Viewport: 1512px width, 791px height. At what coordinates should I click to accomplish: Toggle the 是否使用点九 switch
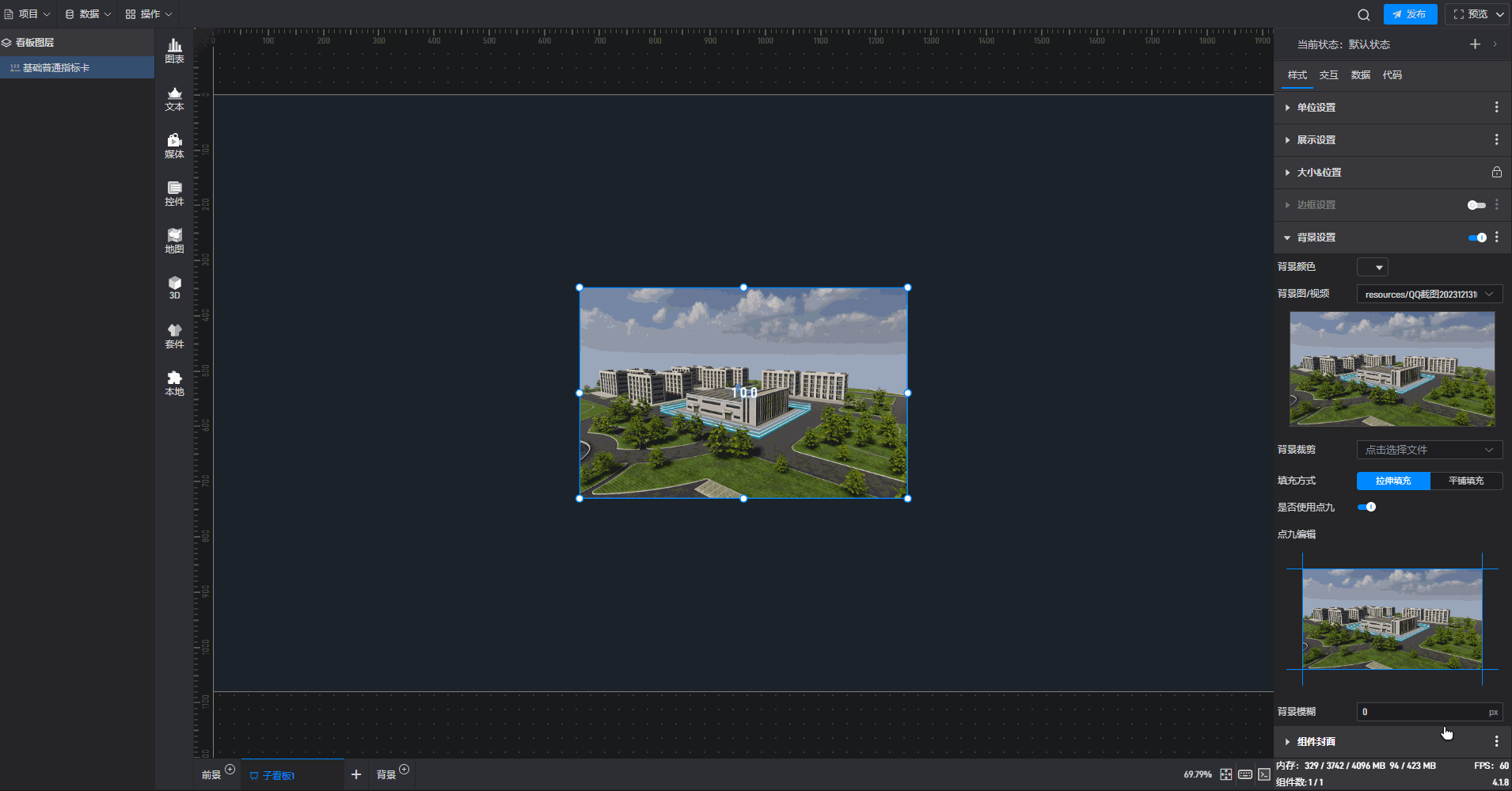coord(1366,508)
